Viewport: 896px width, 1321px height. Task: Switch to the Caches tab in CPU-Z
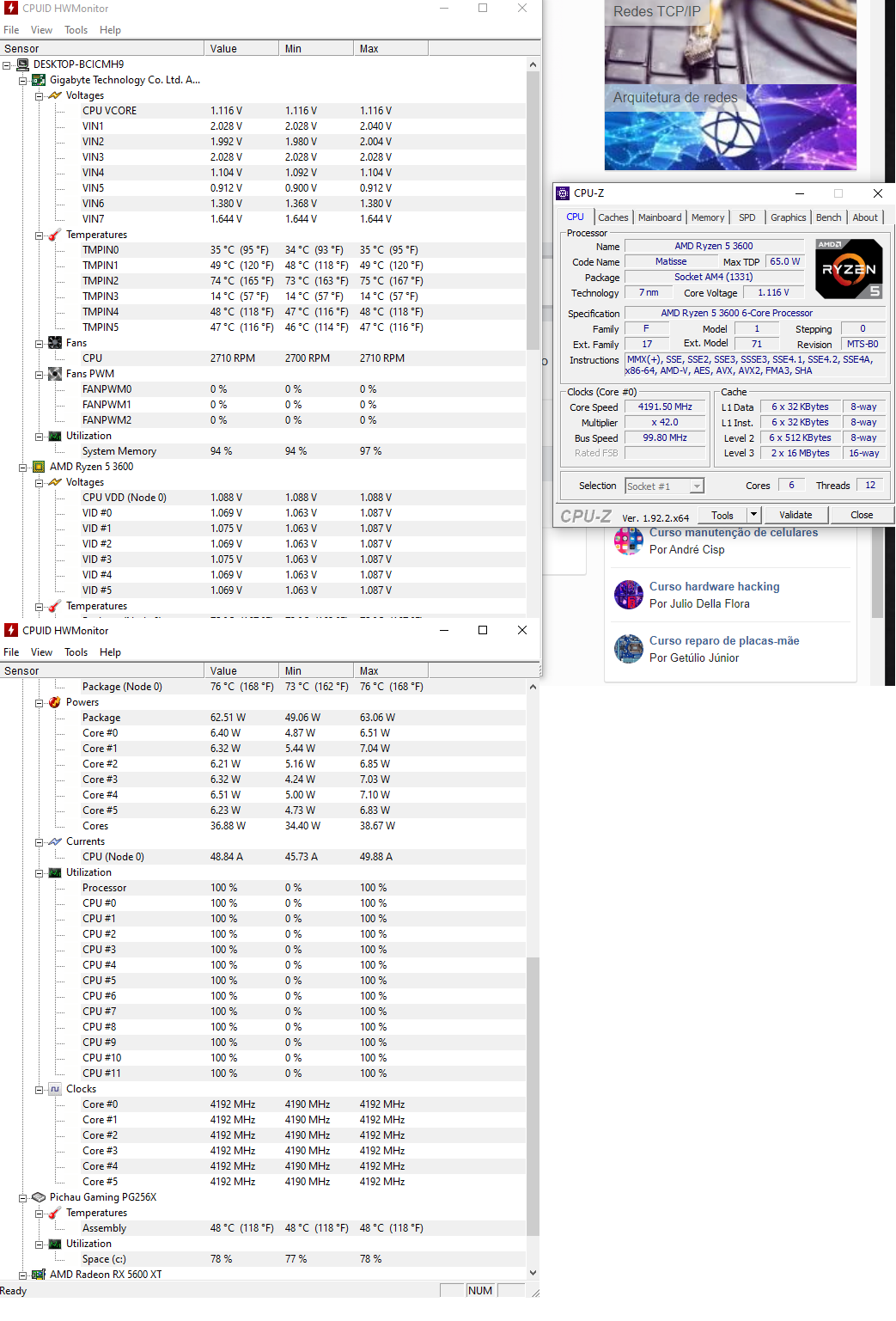pos(613,217)
